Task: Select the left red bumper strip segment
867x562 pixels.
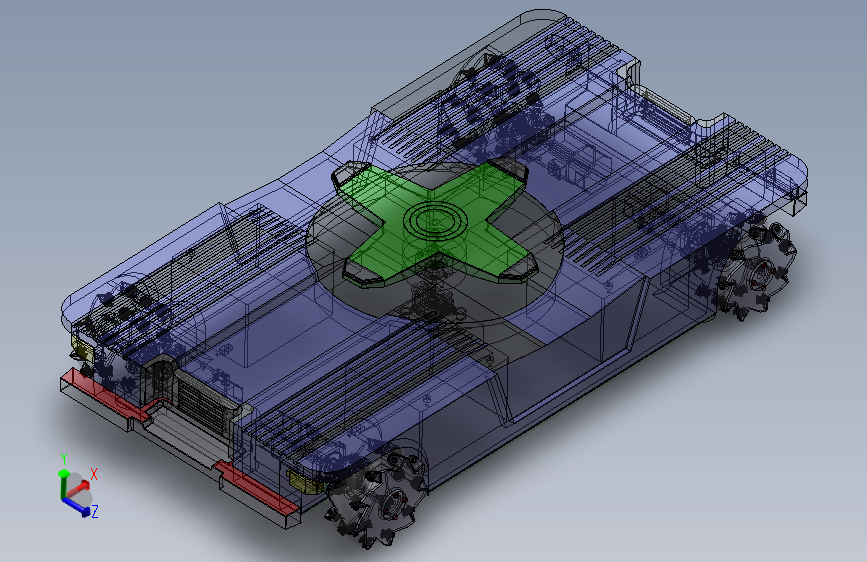Action: point(105,396)
